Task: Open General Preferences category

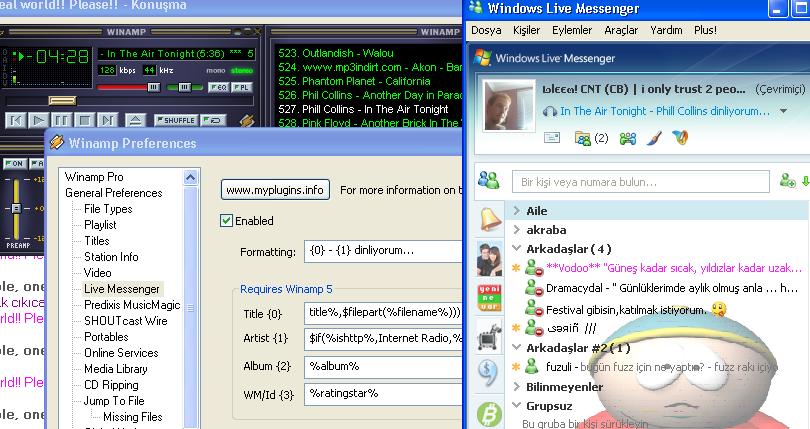Action: click(x=114, y=193)
